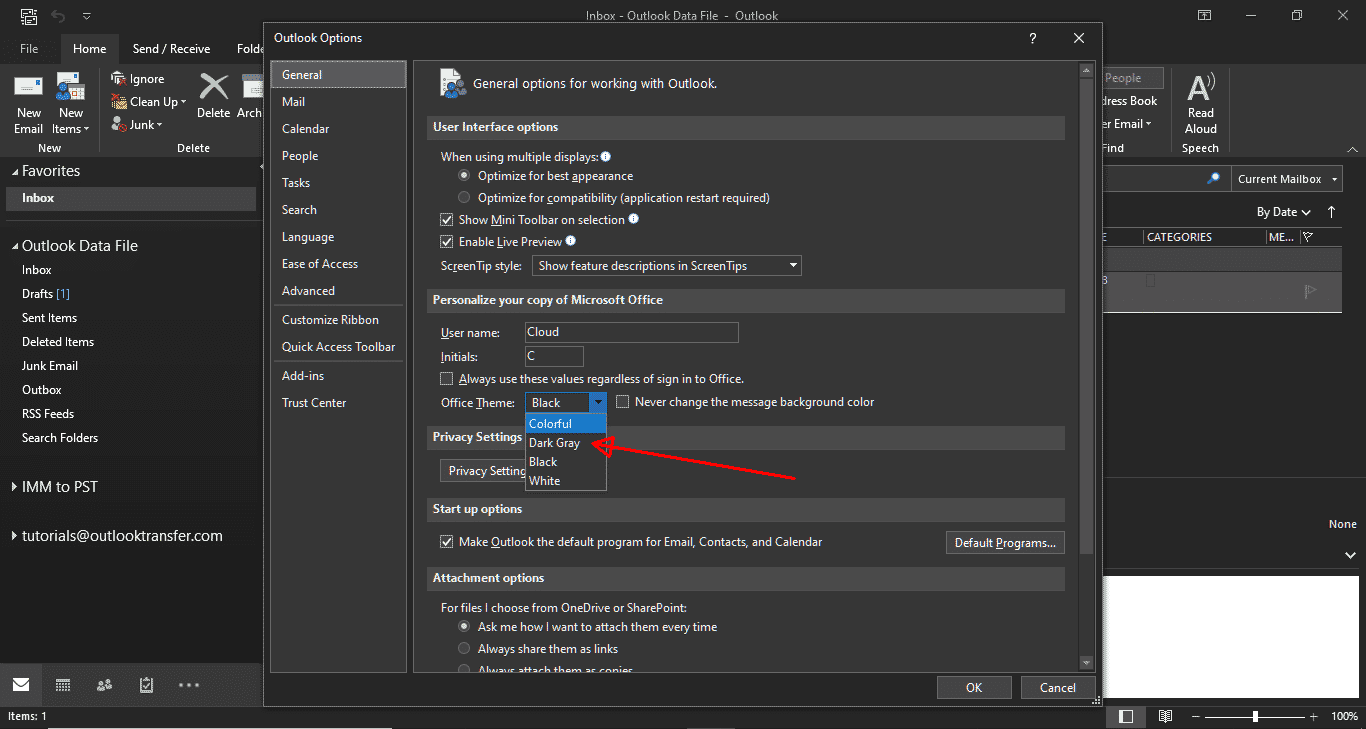Open the Trust Center options category
The width and height of the screenshot is (1366, 729).
pos(338,403)
